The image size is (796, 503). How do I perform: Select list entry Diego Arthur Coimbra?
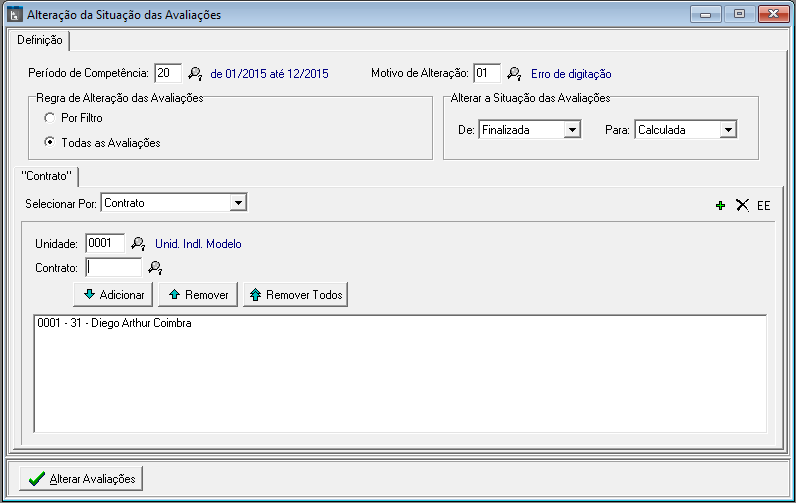click(x=114, y=324)
